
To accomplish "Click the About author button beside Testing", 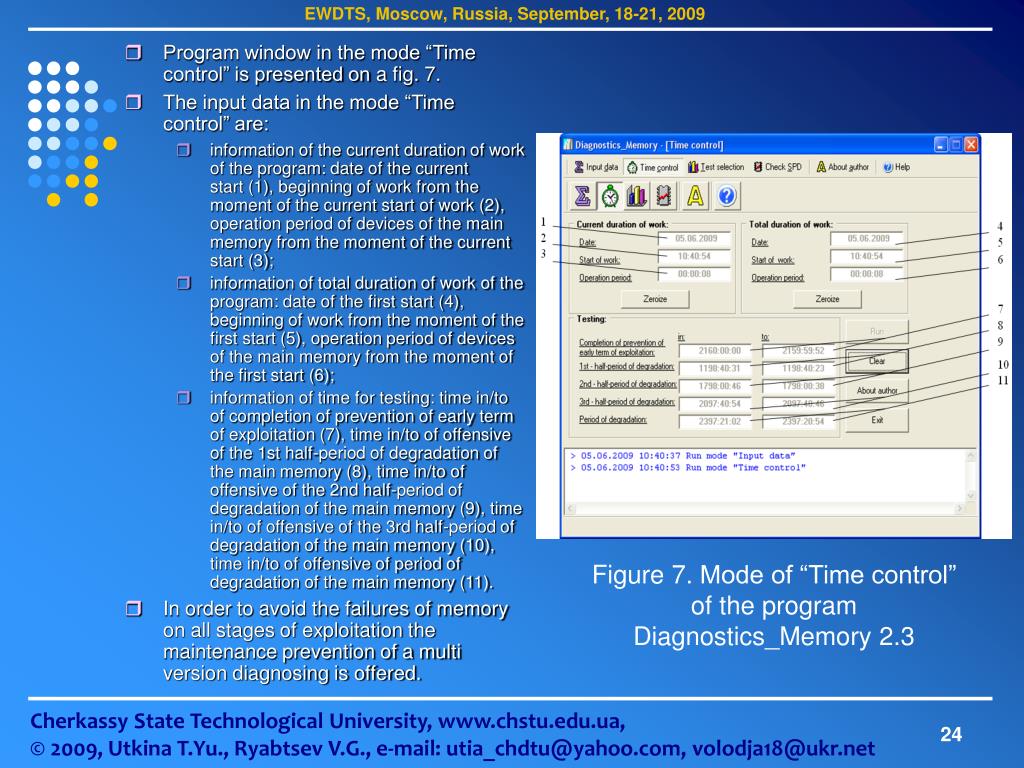I will [x=877, y=391].
